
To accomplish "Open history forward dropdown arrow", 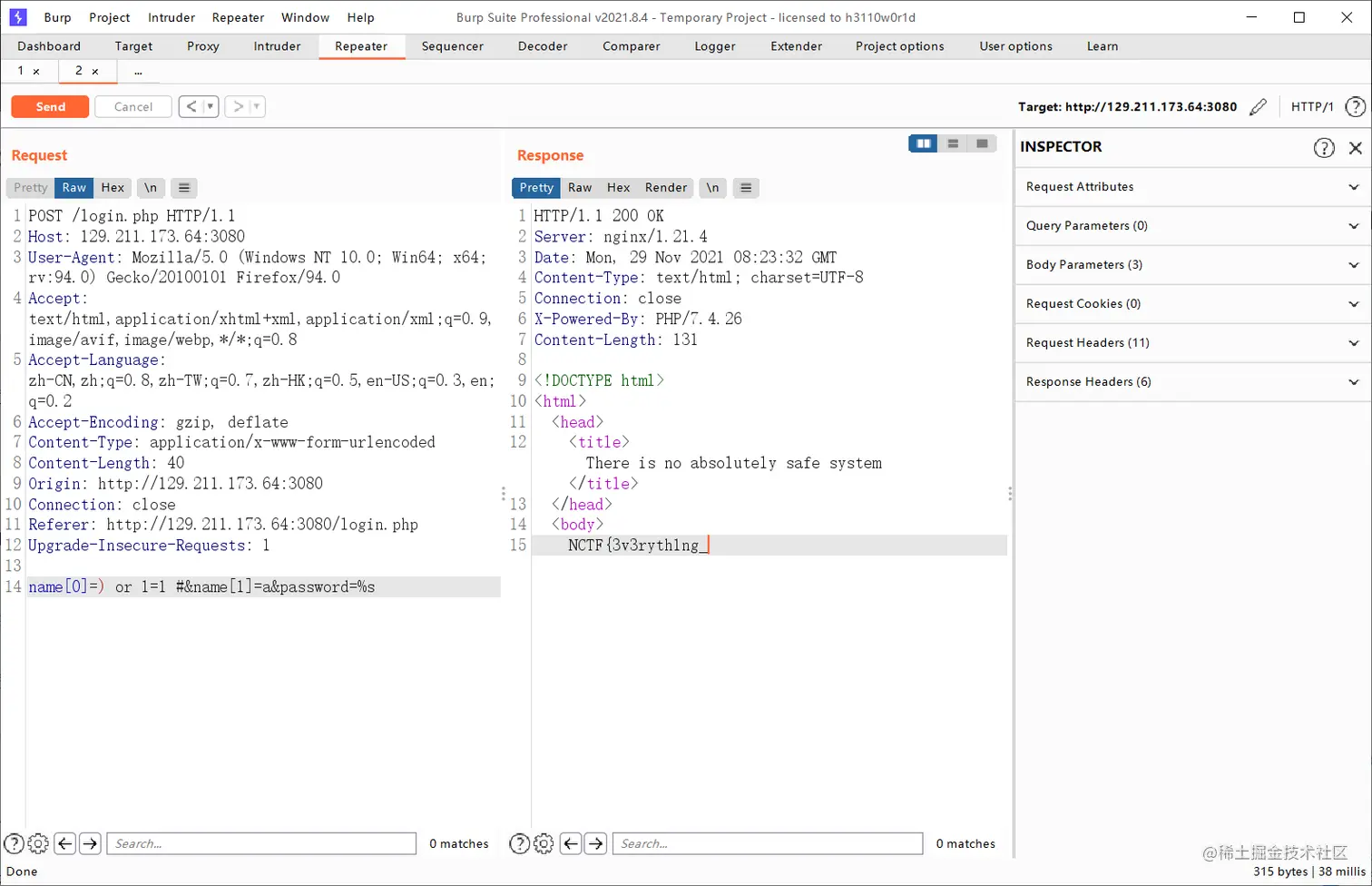I will pos(257,107).
